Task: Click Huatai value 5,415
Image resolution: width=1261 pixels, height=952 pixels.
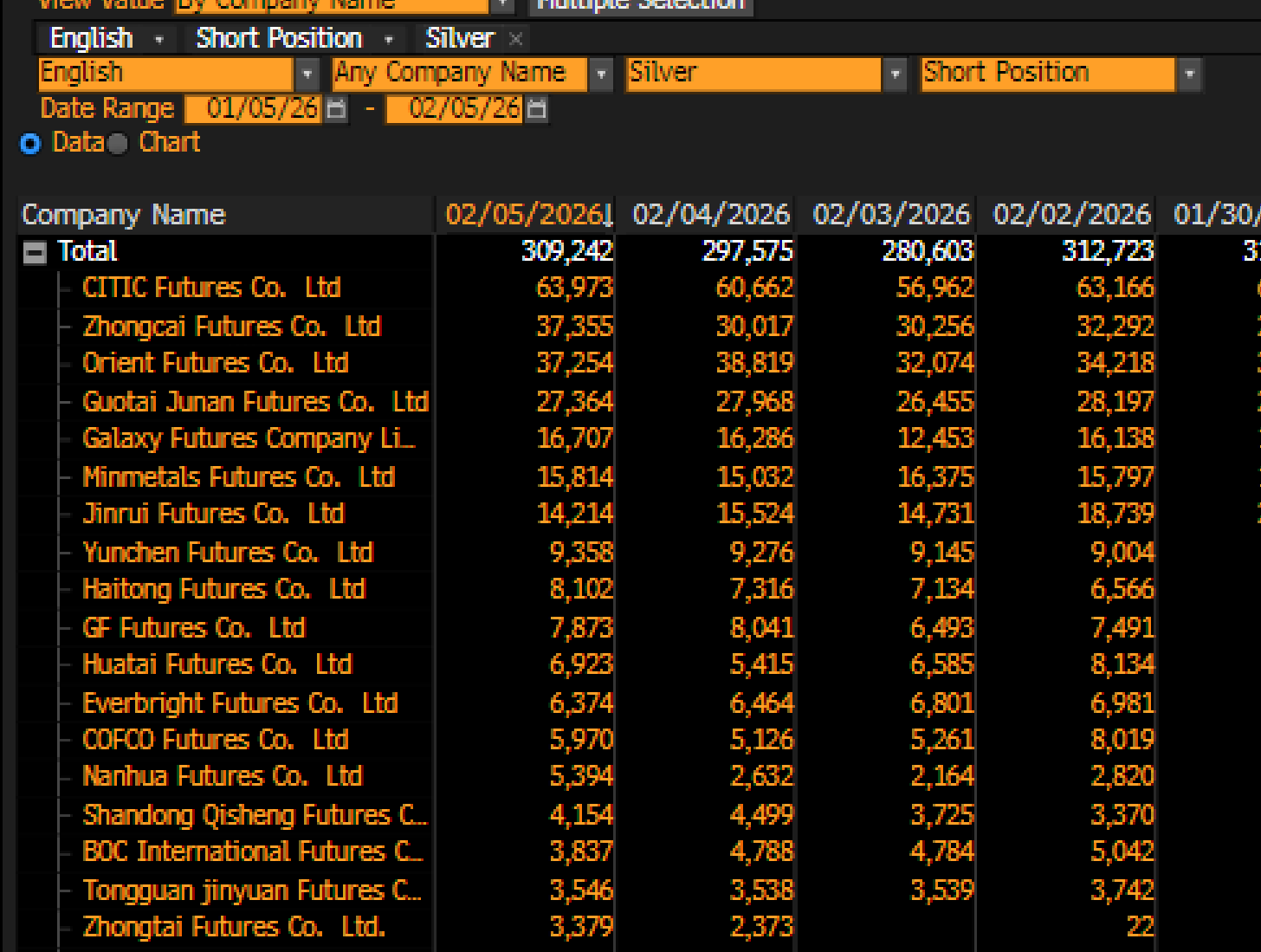Action: (x=761, y=664)
